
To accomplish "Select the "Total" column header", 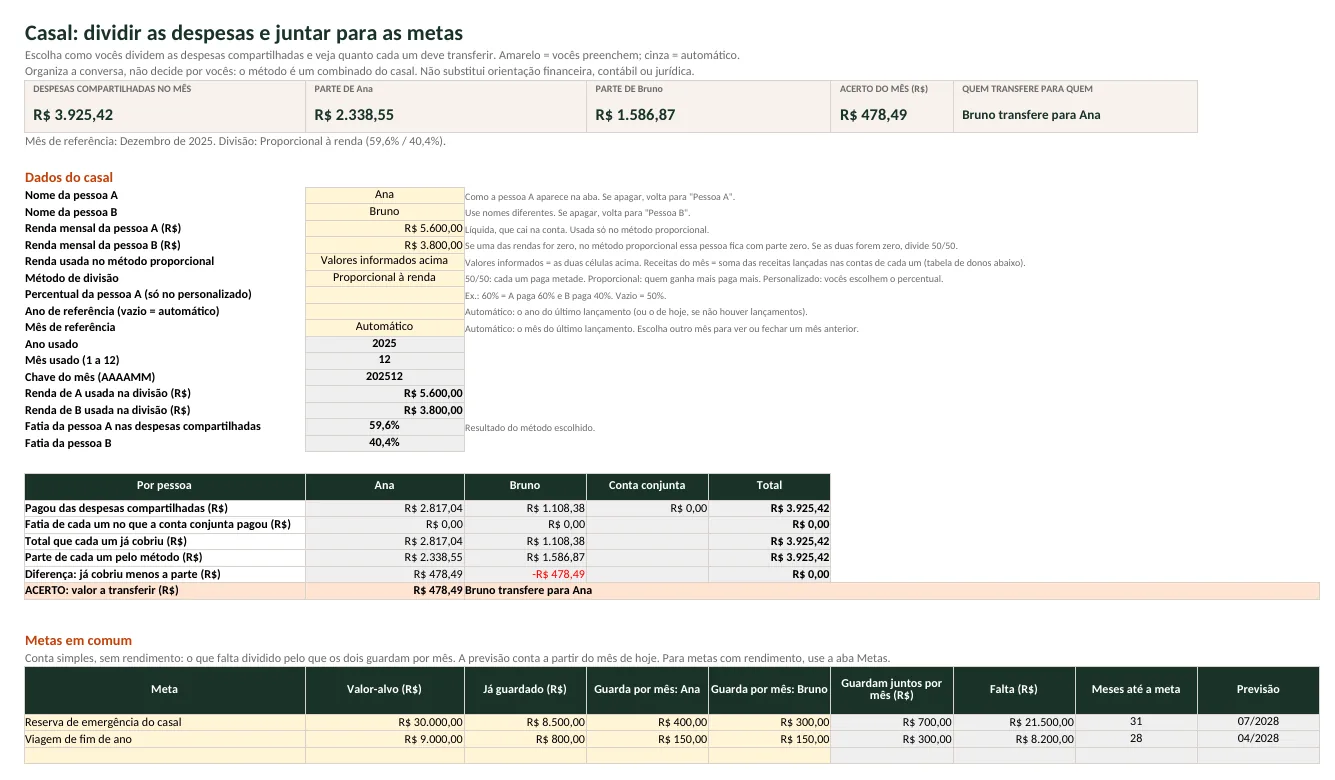I will [769, 486].
